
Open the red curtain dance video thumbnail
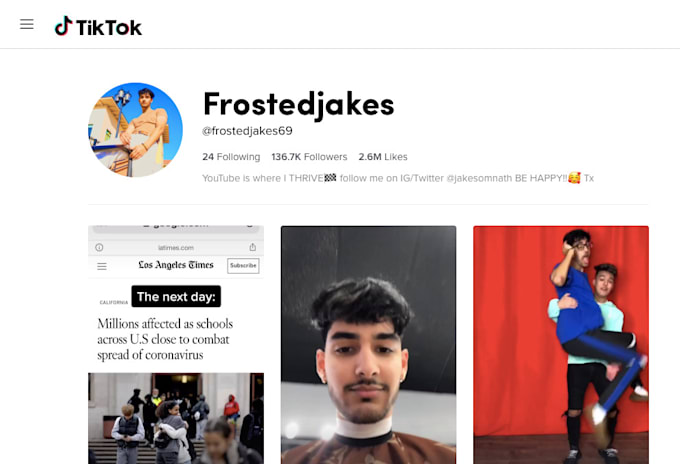point(561,345)
